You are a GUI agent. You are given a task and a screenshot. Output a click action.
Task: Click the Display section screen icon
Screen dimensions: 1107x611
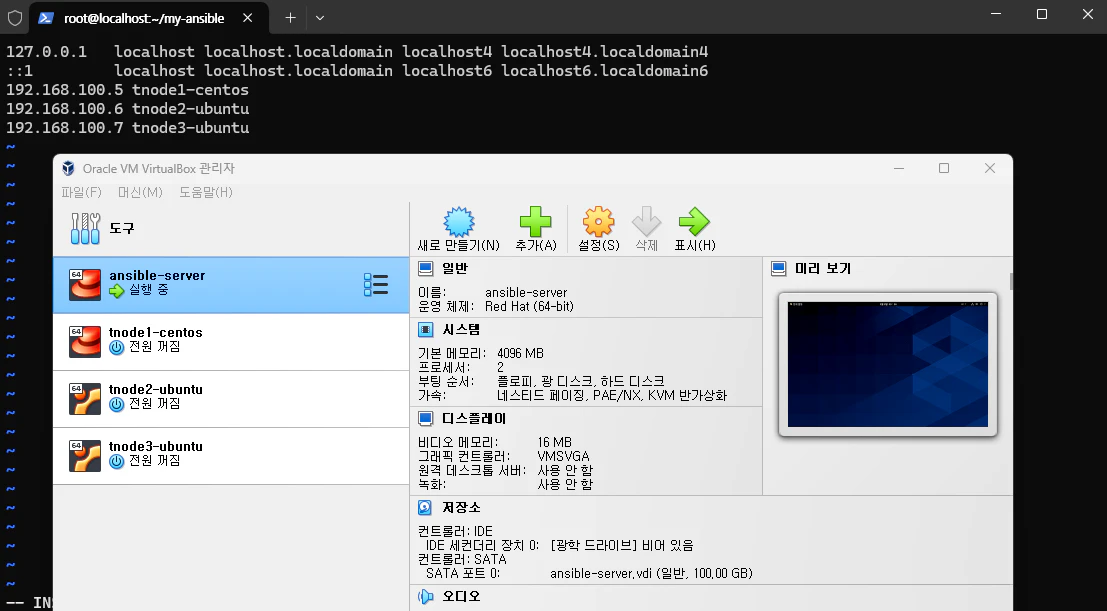click(x=426, y=418)
